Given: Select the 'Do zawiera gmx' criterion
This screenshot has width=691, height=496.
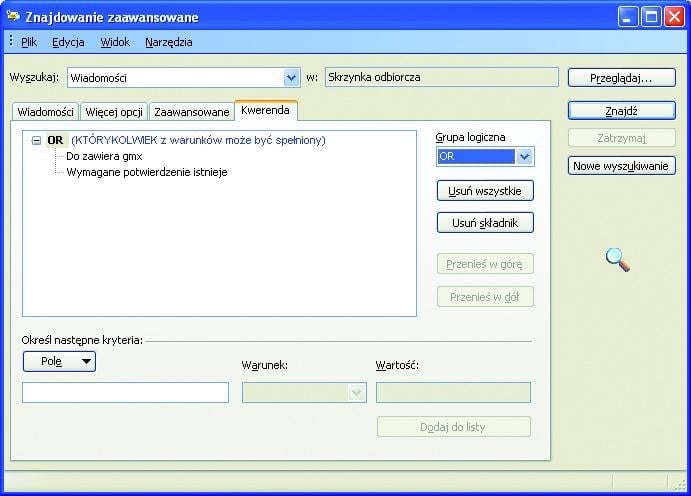Looking at the screenshot, I should coord(104,157).
